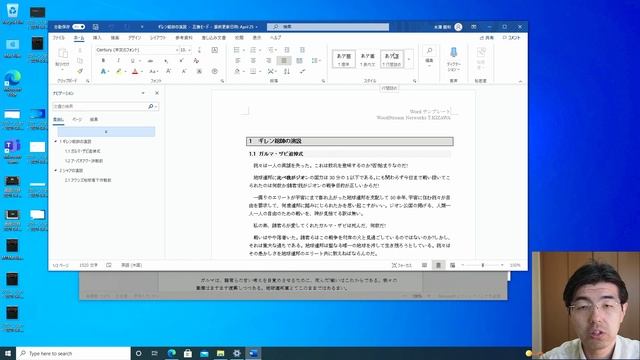Viewport: 640px width, 360px height.
Task: Toggle the highlighted Justify alignment button
Action: [x=284, y=60]
